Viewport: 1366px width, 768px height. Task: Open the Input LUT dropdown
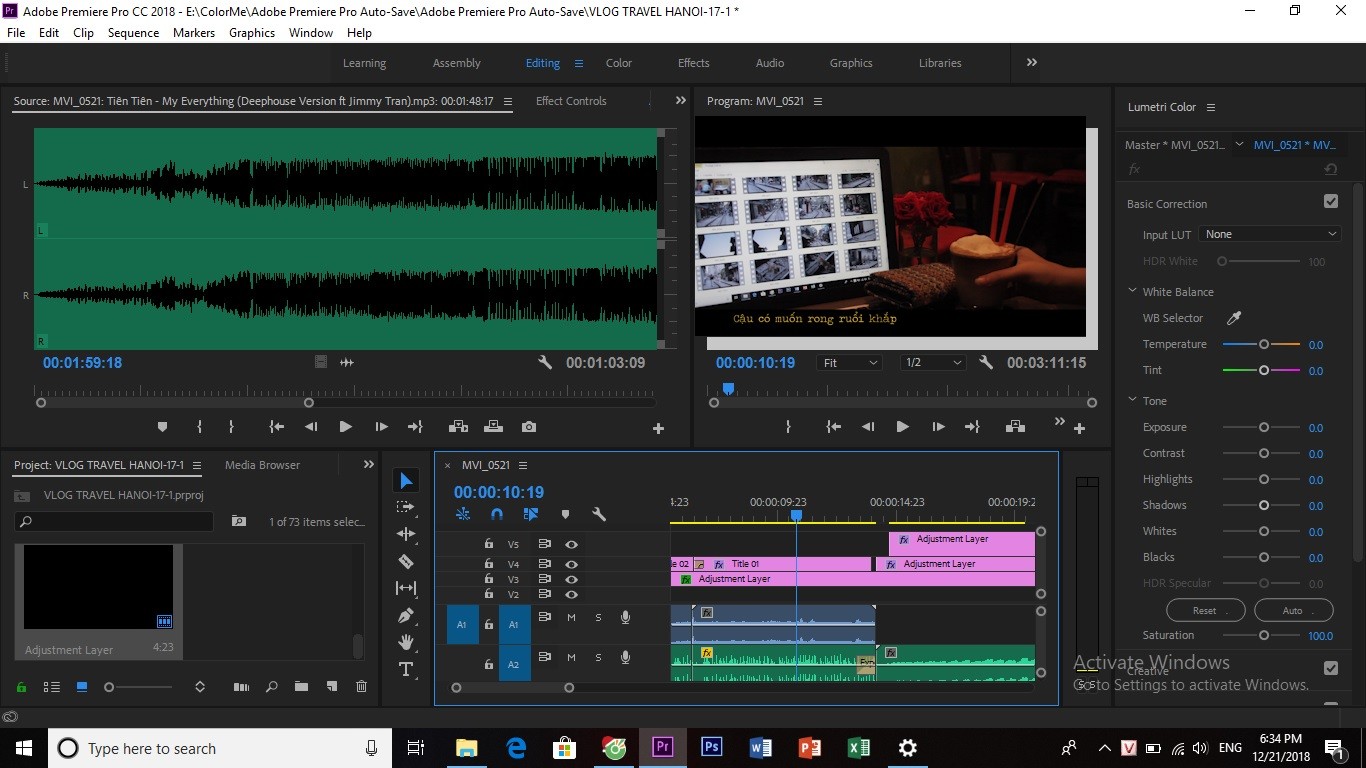[x=1270, y=234]
